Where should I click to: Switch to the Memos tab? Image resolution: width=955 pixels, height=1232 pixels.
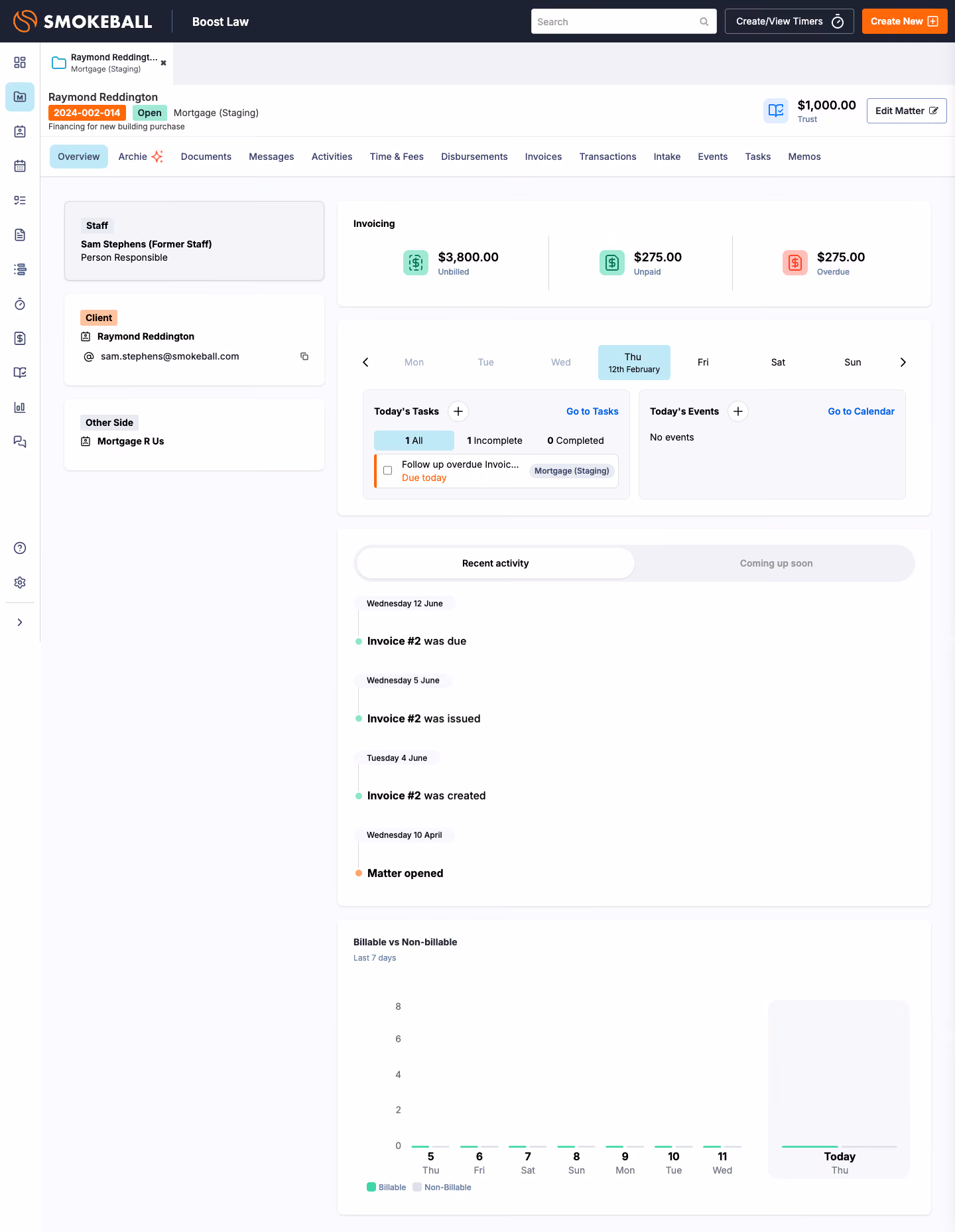pyautogui.click(x=804, y=157)
